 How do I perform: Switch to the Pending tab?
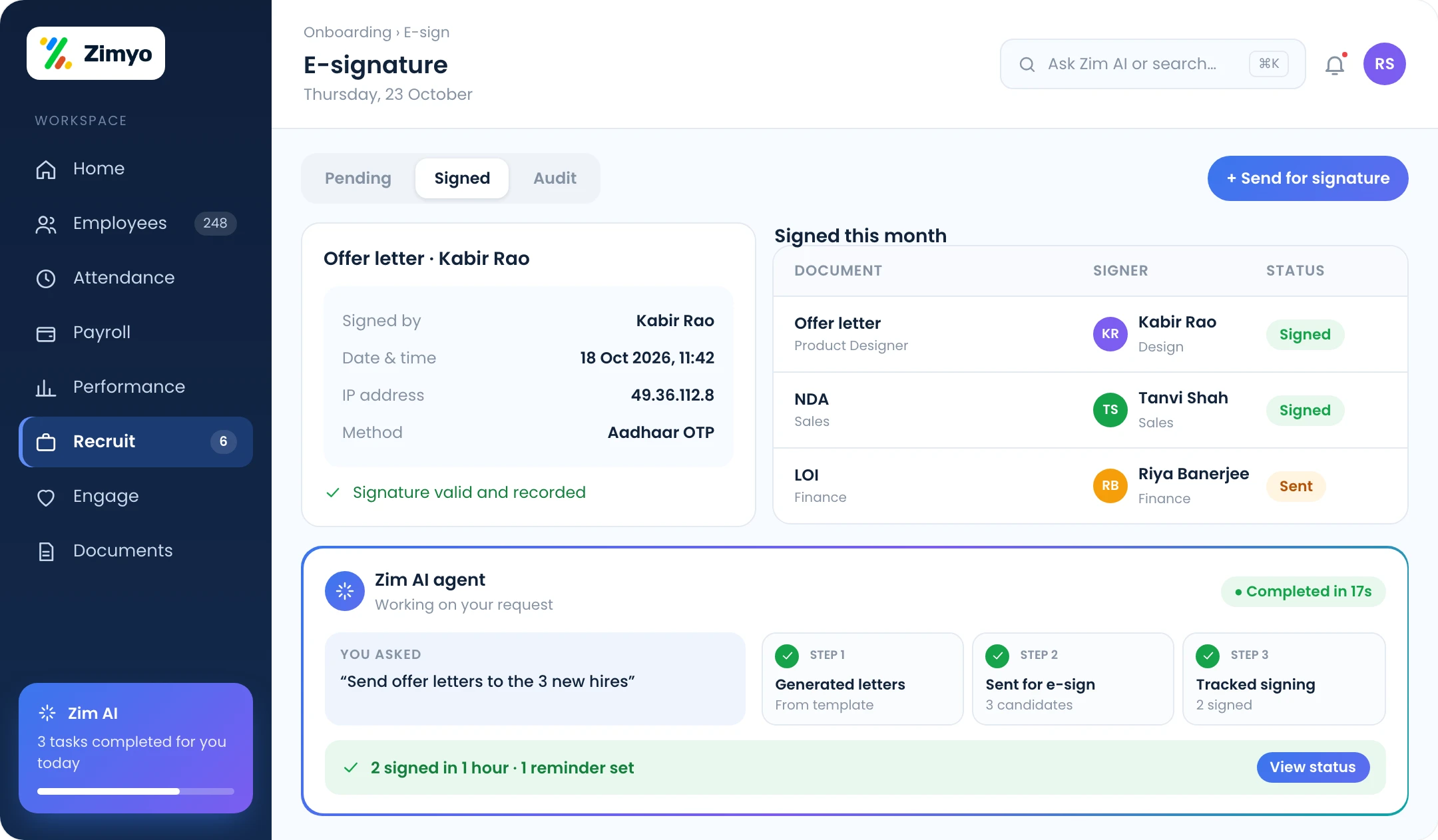358,178
